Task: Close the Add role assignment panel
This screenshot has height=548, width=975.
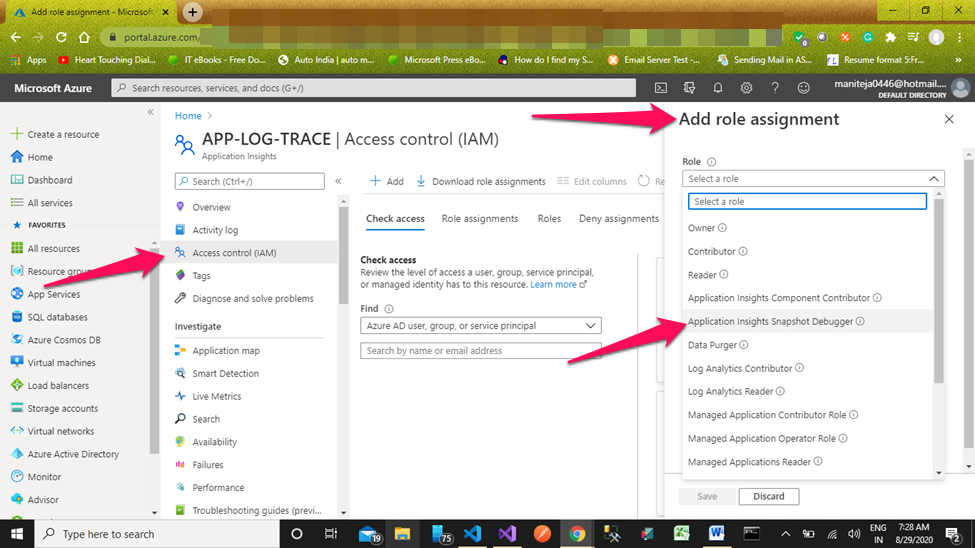Action: point(949,119)
